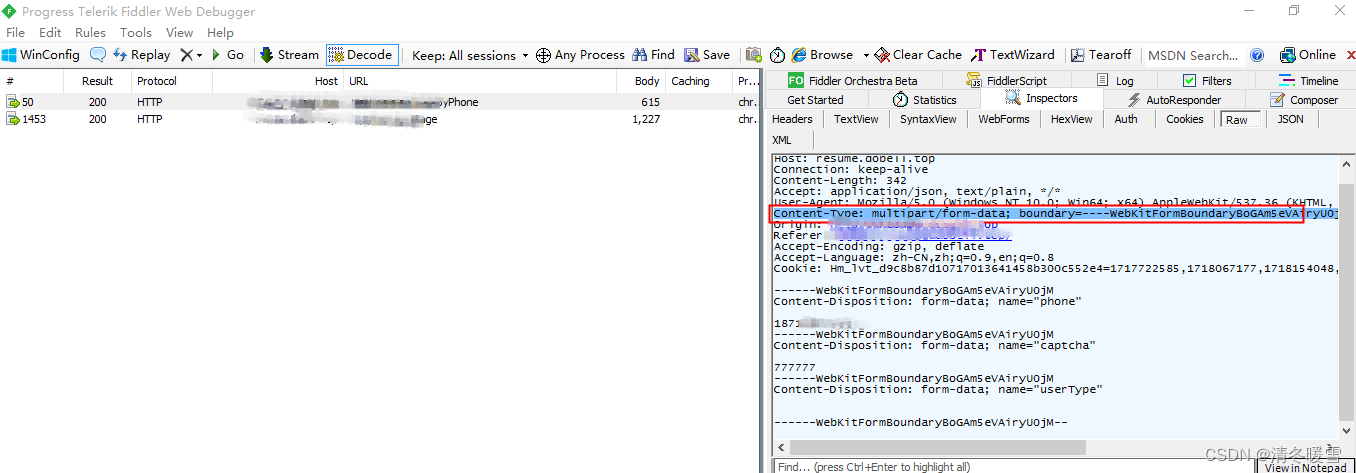Click Tearoff to detach inspectors
Viewport: 1356px width, 473px height.
[1101, 55]
